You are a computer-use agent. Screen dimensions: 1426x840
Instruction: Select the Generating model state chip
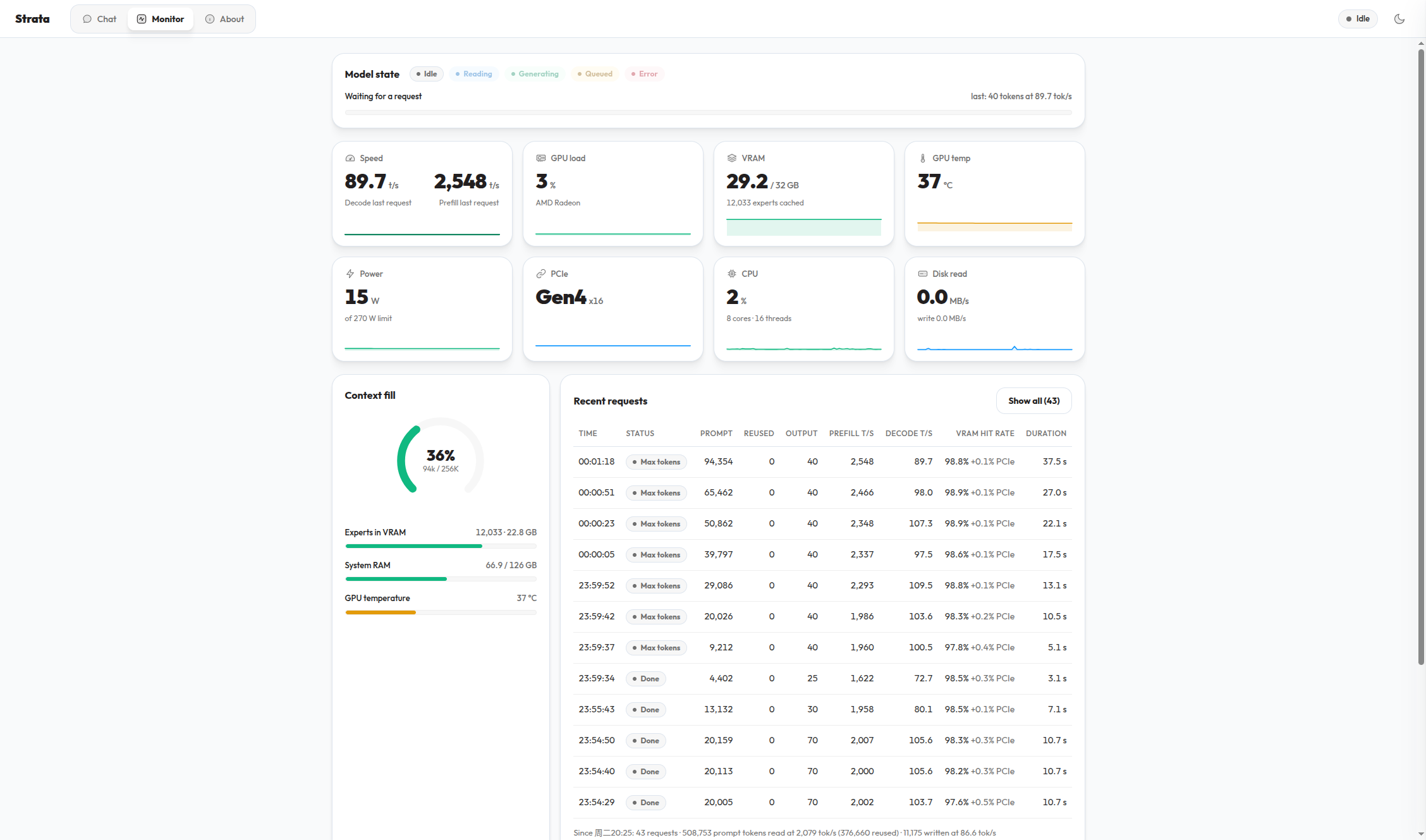(535, 74)
